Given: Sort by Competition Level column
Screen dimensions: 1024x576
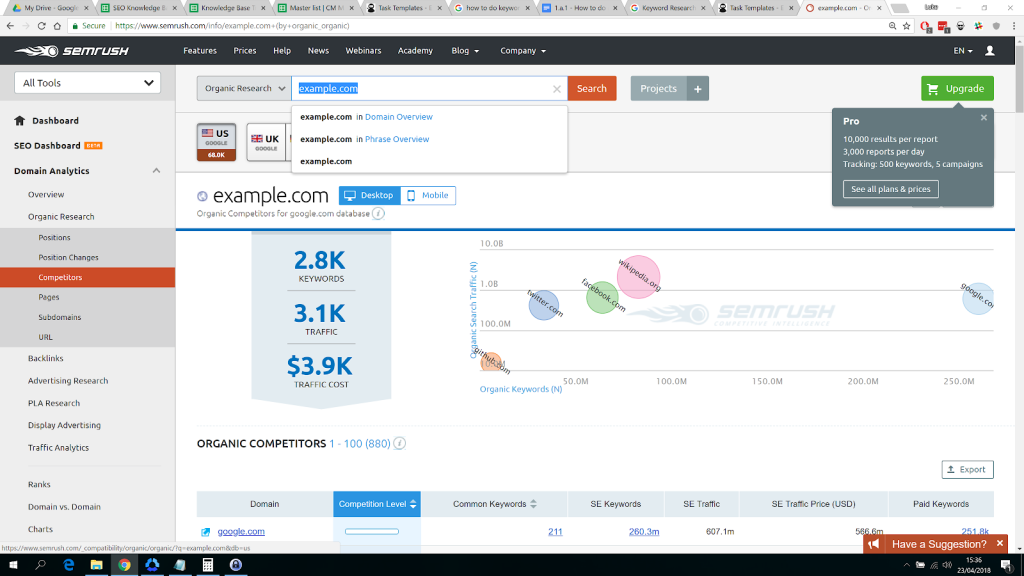Looking at the screenshot, I should (x=377, y=504).
